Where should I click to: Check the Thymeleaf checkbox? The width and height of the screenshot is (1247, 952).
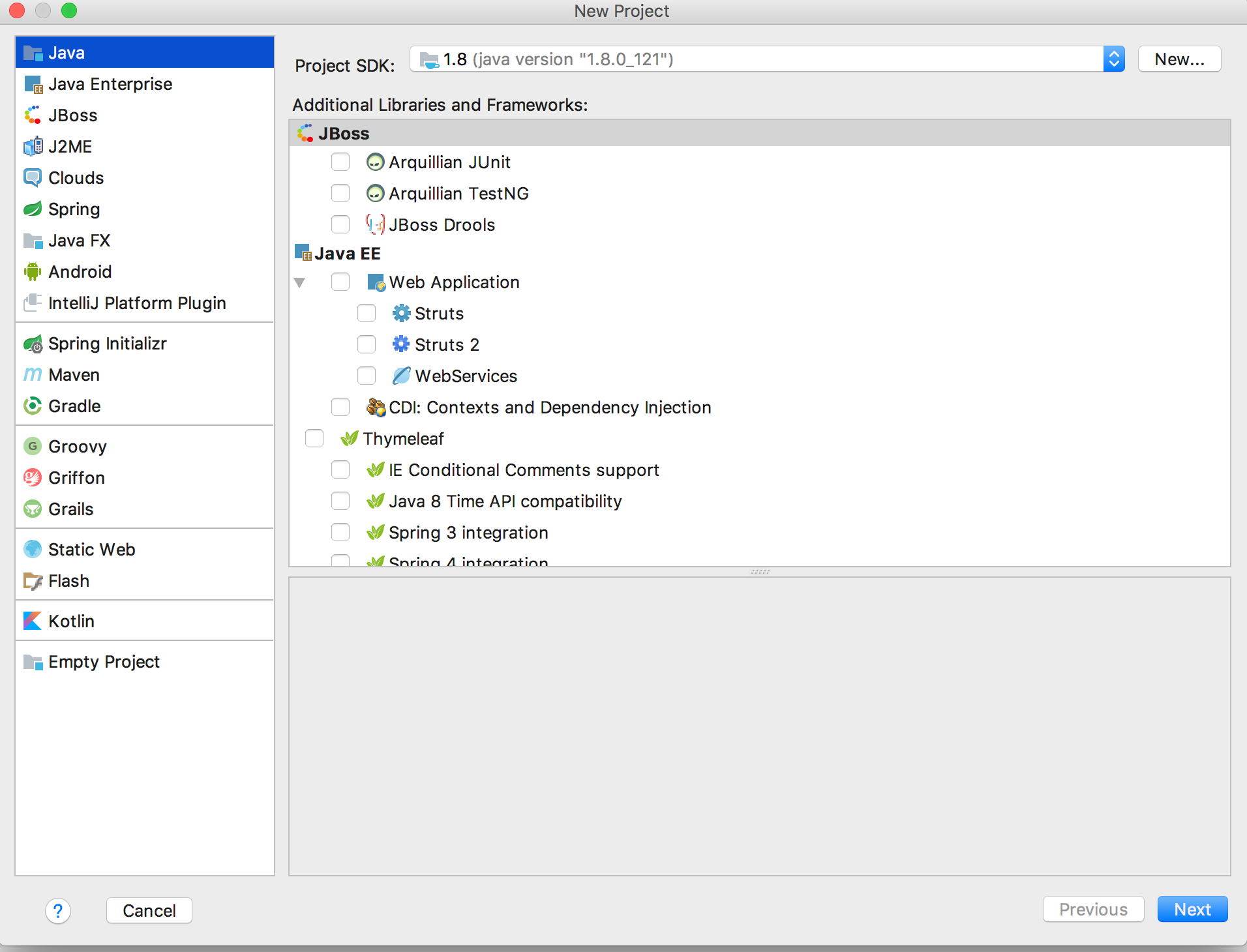(x=314, y=439)
